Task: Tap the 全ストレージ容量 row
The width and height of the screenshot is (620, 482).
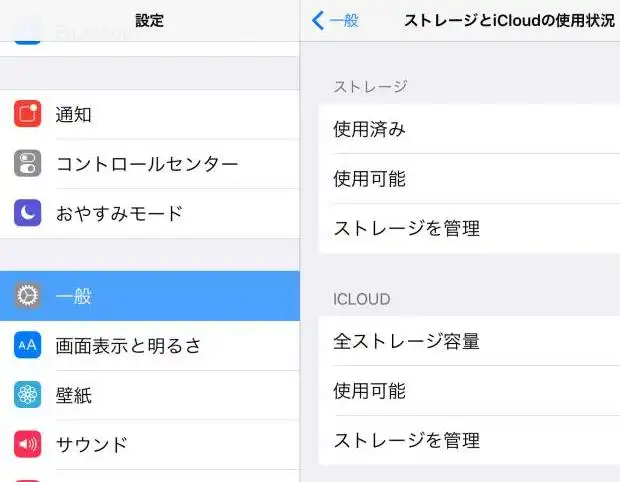Action: tap(470, 341)
